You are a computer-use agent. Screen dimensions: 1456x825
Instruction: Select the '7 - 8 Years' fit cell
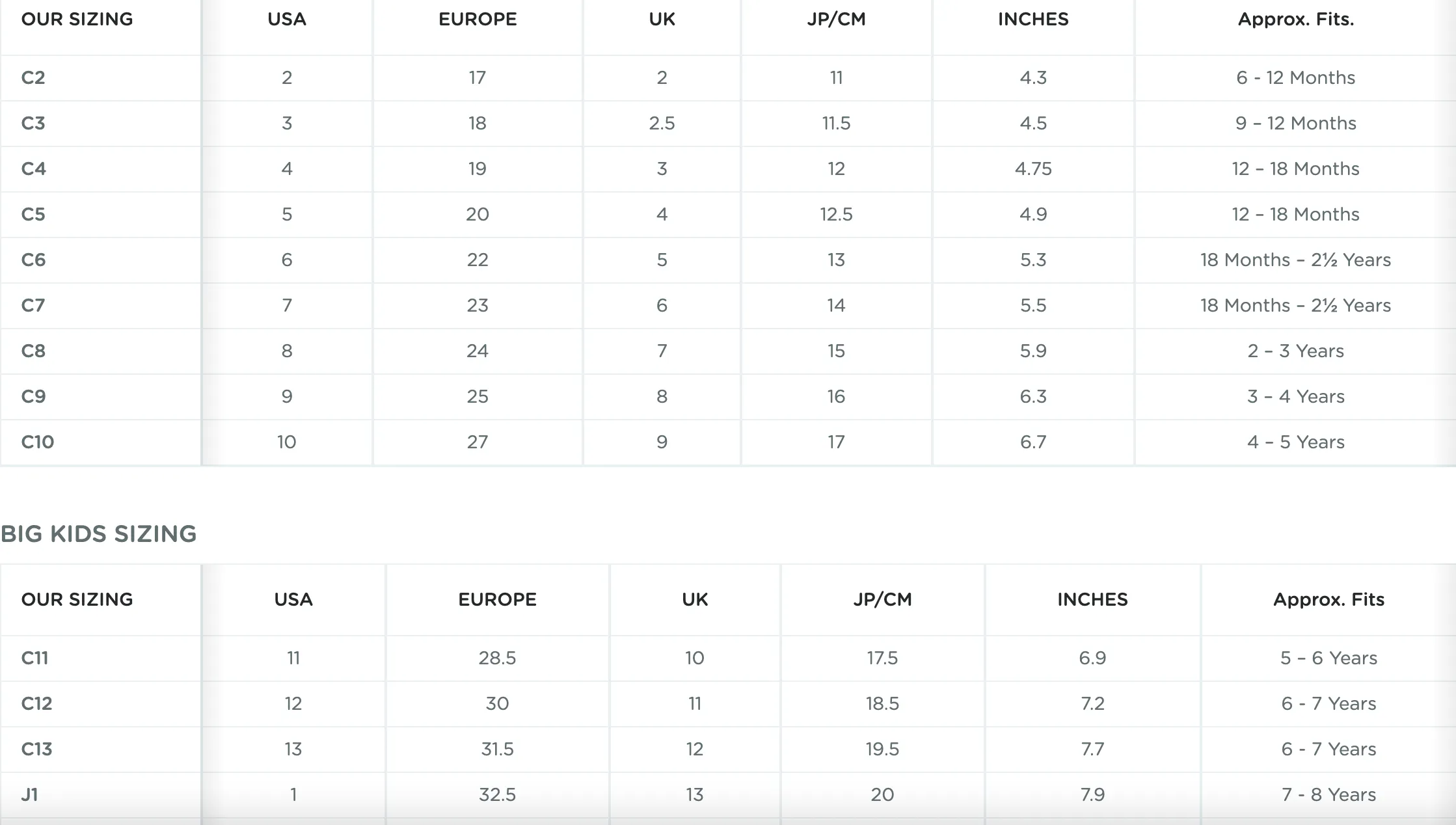coord(1328,794)
